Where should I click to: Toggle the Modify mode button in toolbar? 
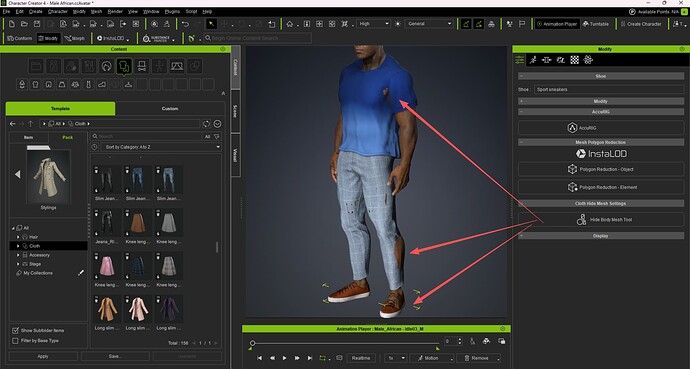click(x=48, y=39)
